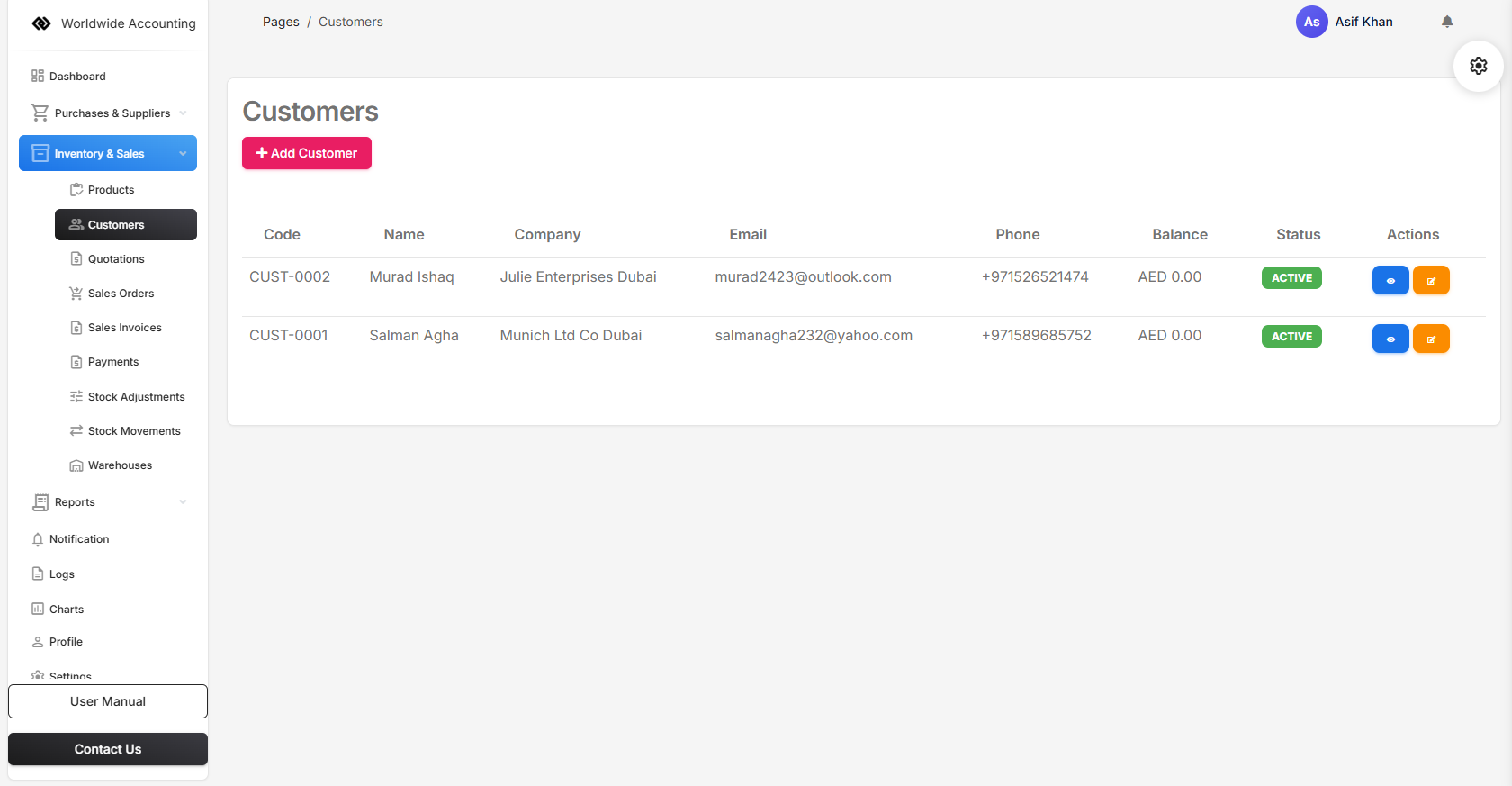Click the notification bell icon
This screenshot has height=786, width=1512.
tap(1447, 22)
